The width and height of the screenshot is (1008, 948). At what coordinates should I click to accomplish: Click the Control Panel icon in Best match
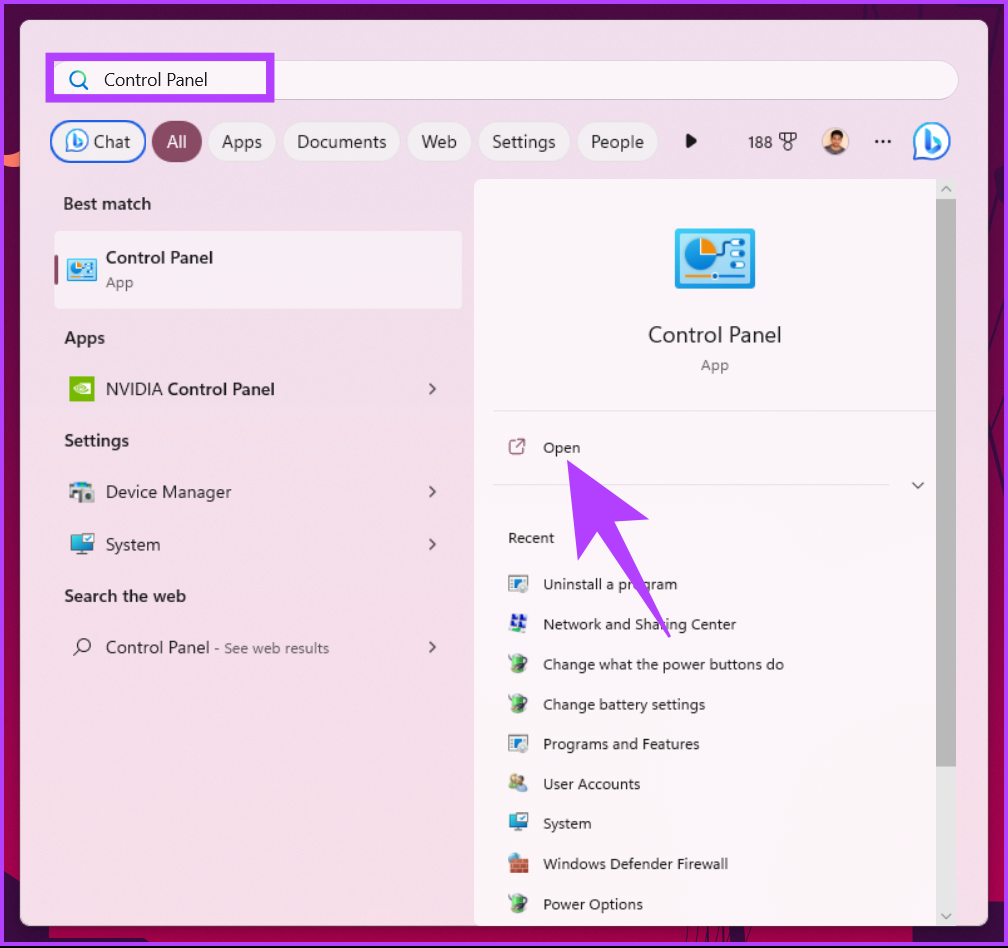82,270
